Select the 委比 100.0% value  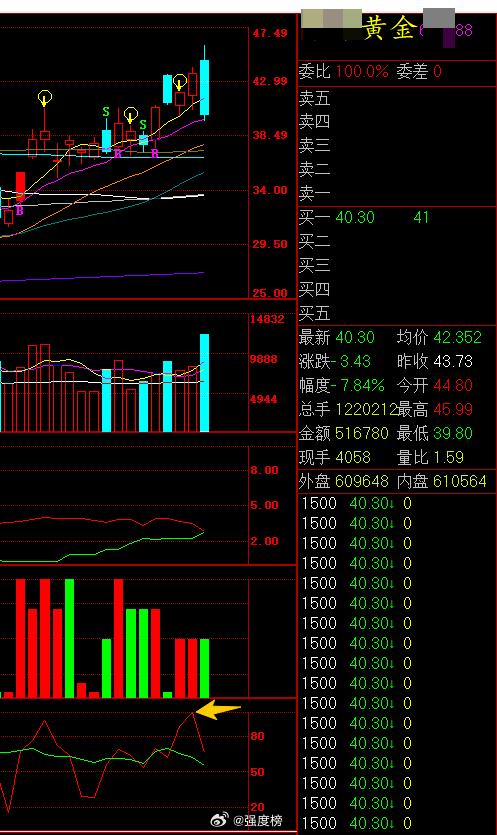point(362,71)
